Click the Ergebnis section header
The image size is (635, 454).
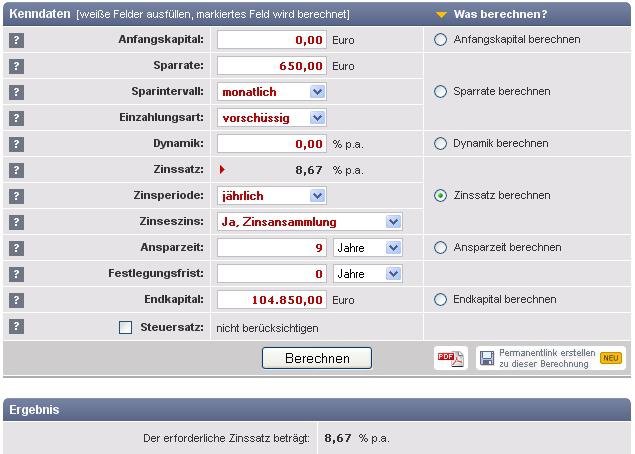pos(317,409)
